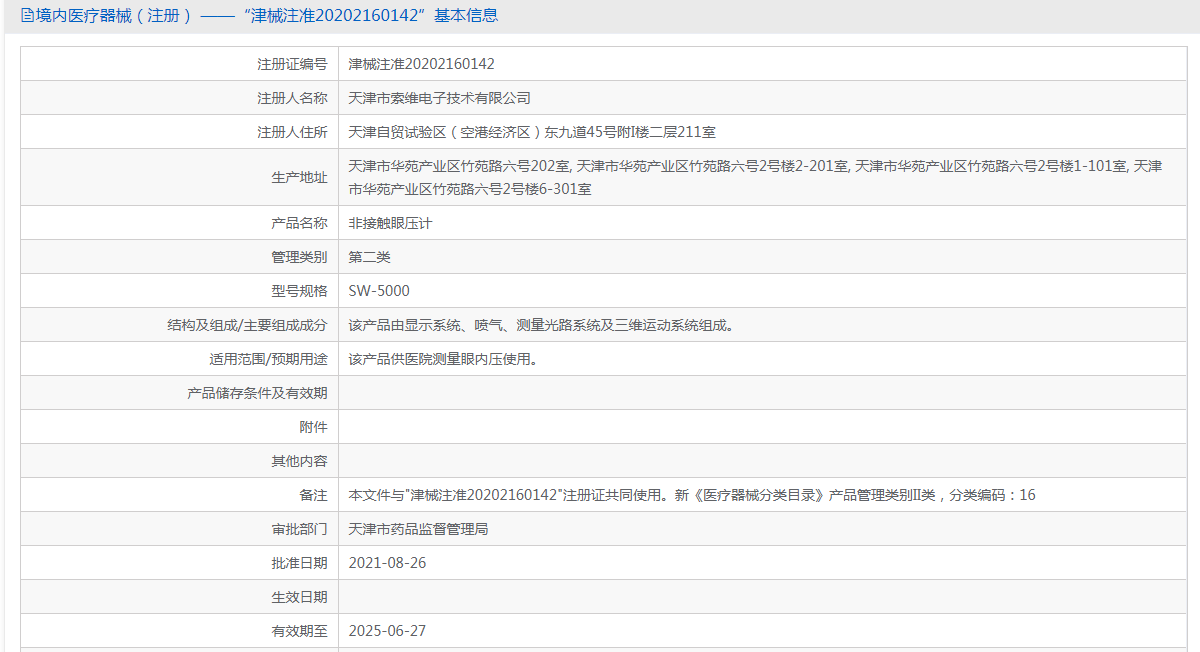
Task: Select the product name 非接触眼压计
Action: click(x=390, y=224)
